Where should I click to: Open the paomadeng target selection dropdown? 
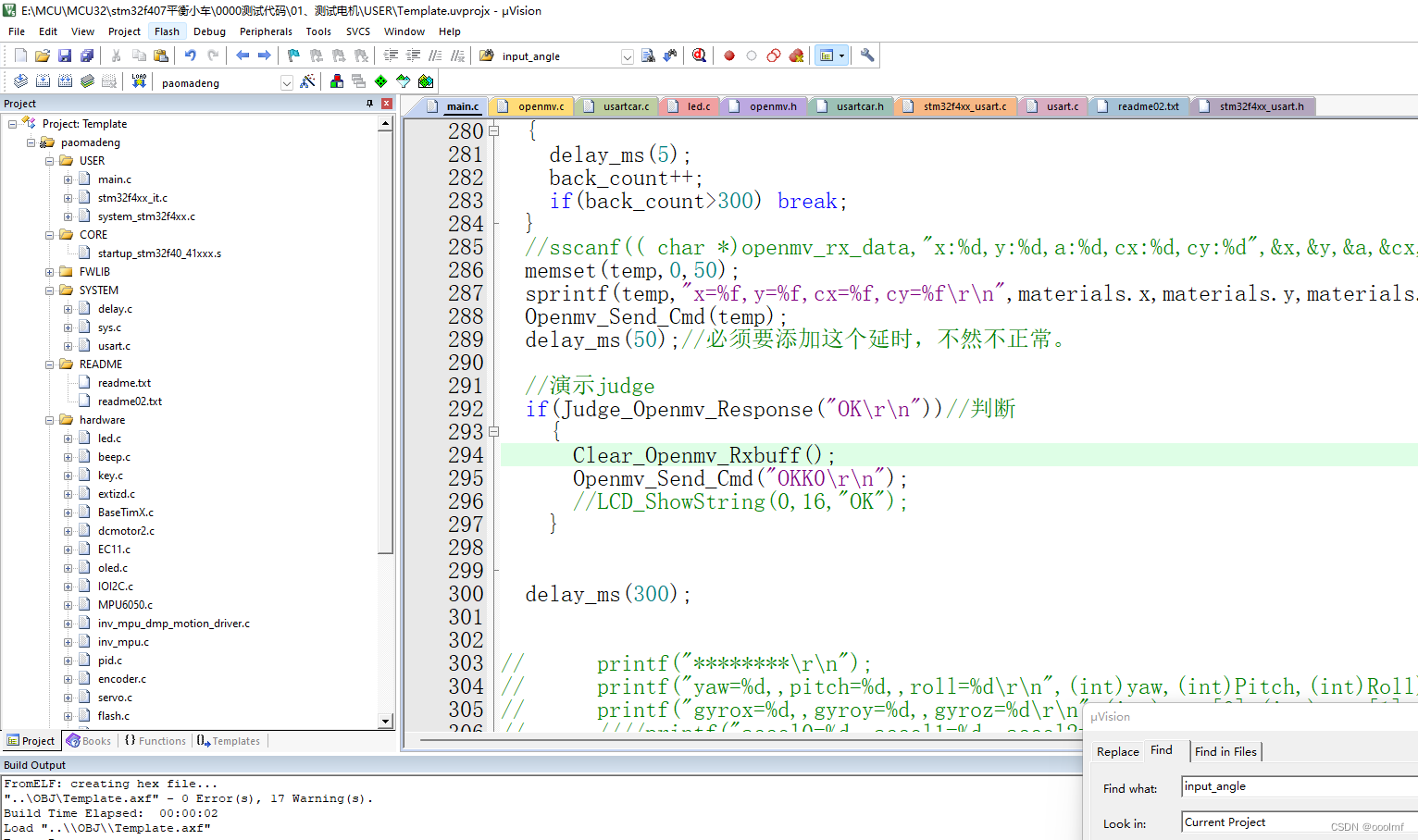(x=287, y=83)
